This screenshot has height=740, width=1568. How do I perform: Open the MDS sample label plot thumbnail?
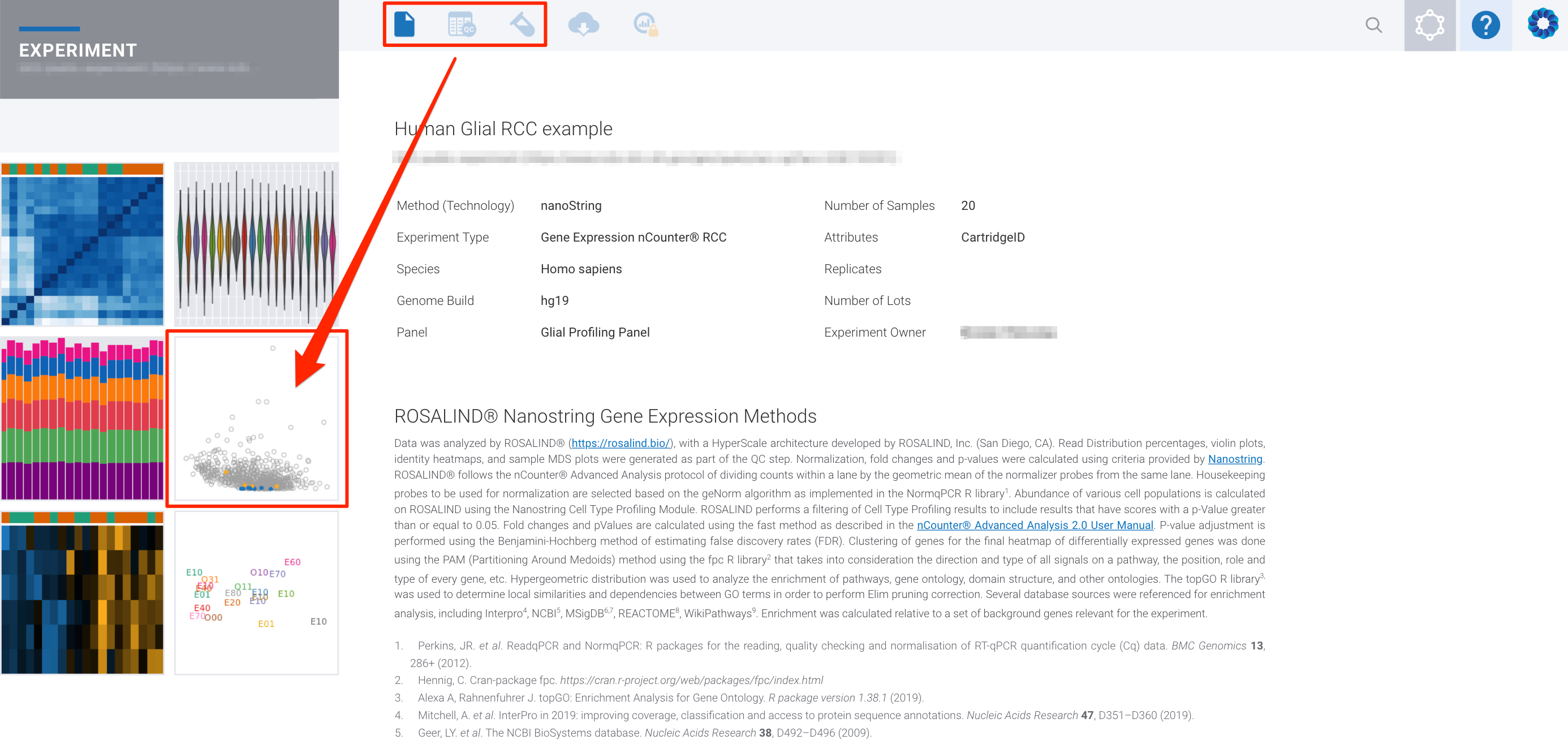256,593
